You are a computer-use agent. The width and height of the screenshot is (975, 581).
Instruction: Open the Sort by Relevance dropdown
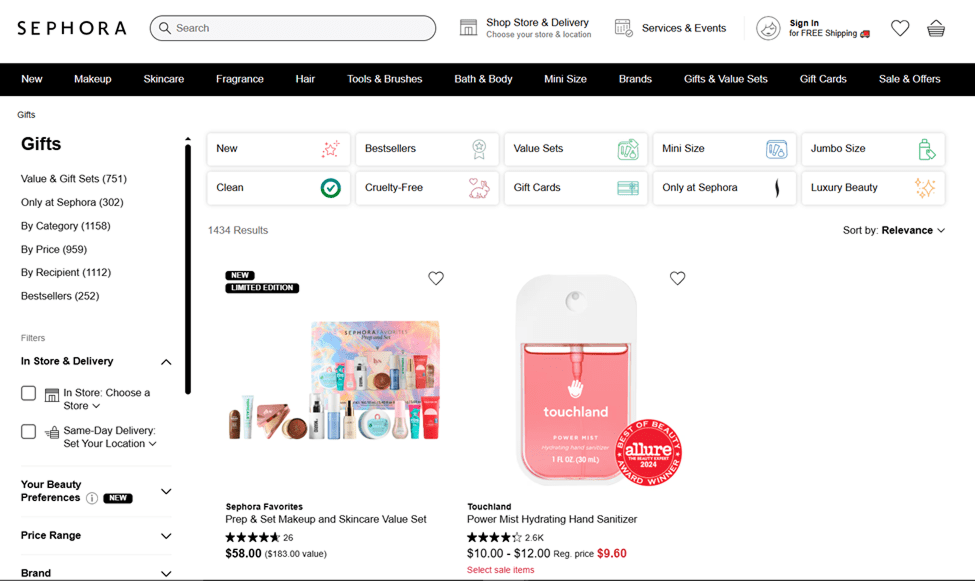(894, 230)
